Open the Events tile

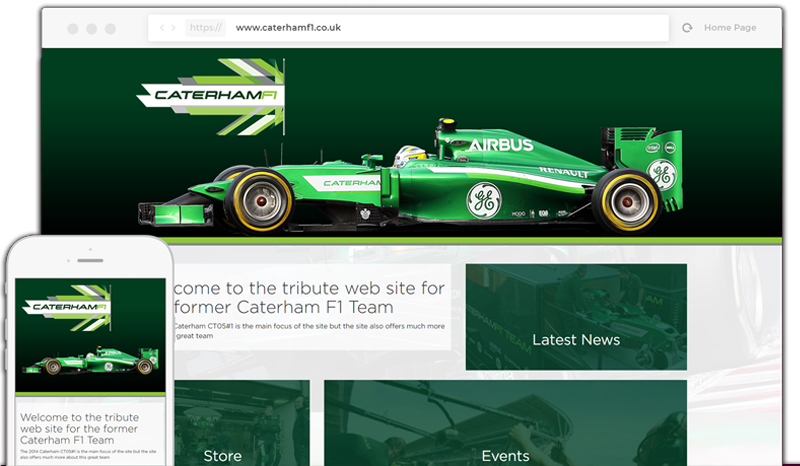pyautogui.click(x=505, y=423)
